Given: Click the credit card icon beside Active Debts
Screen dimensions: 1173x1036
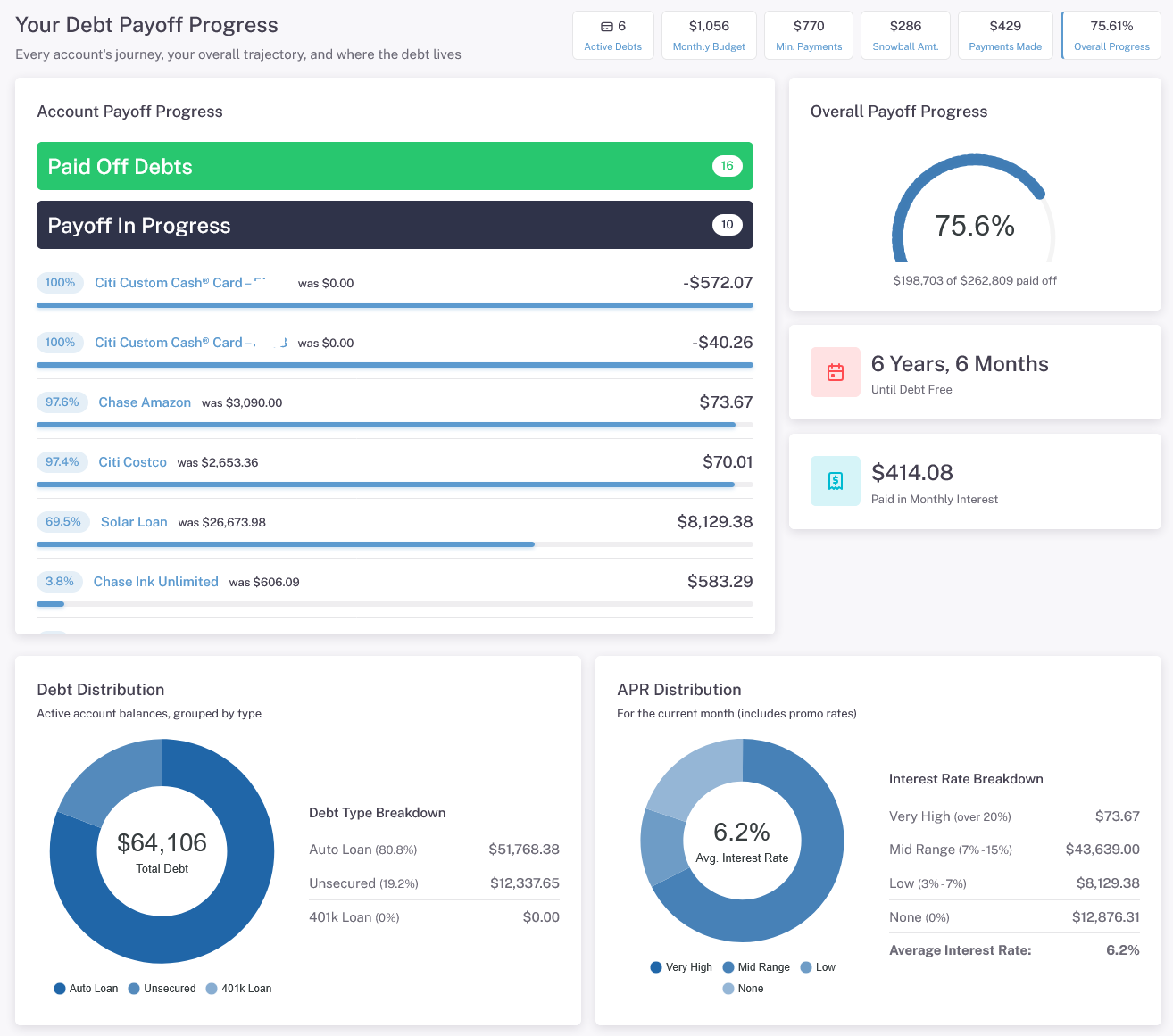Looking at the screenshot, I should pyautogui.click(x=607, y=27).
